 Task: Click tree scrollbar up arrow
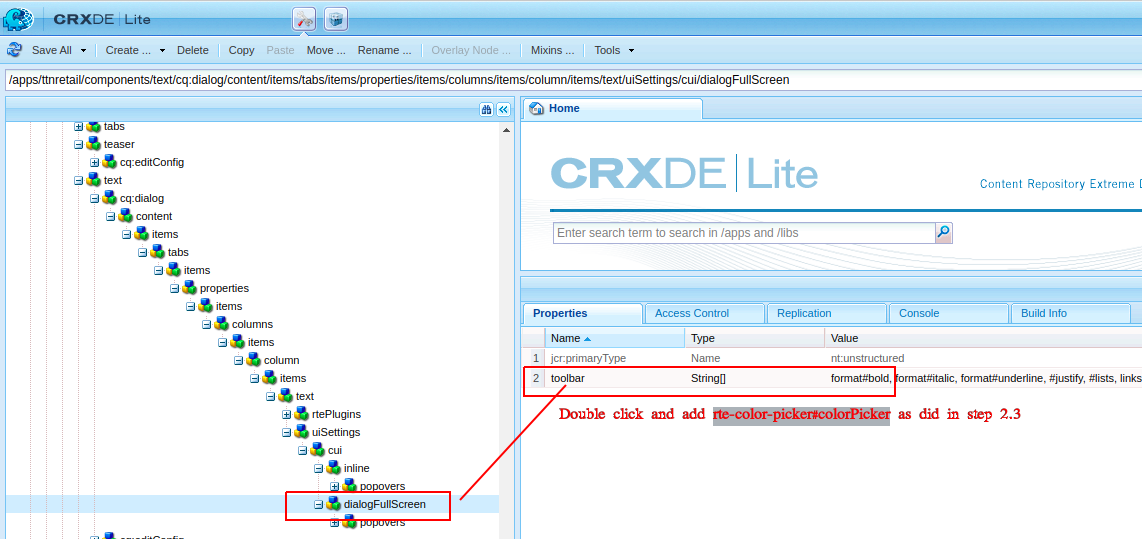pyautogui.click(x=507, y=129)
